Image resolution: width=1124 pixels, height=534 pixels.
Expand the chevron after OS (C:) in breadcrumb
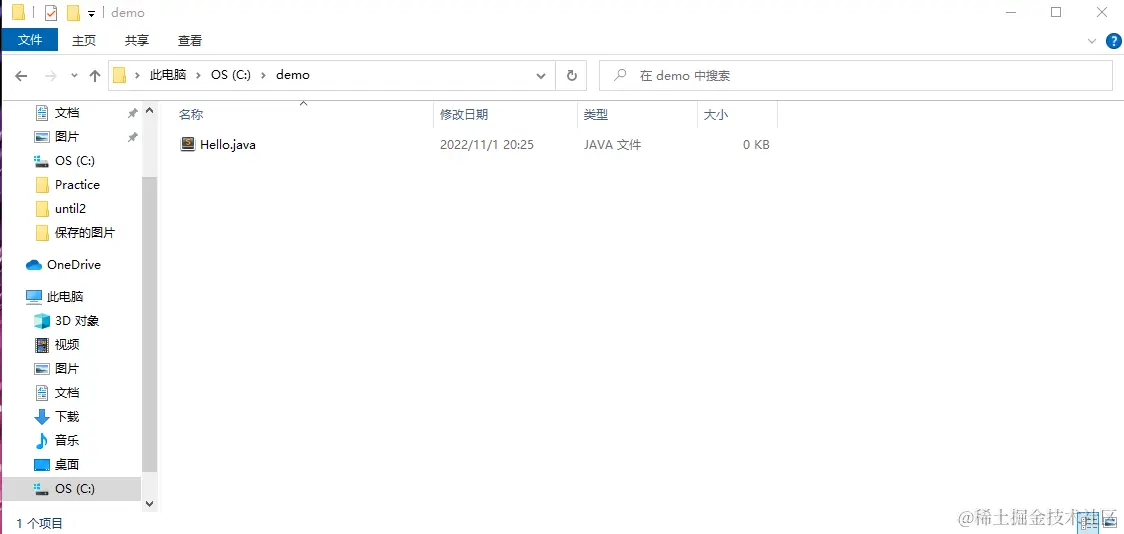coord(263,75)
